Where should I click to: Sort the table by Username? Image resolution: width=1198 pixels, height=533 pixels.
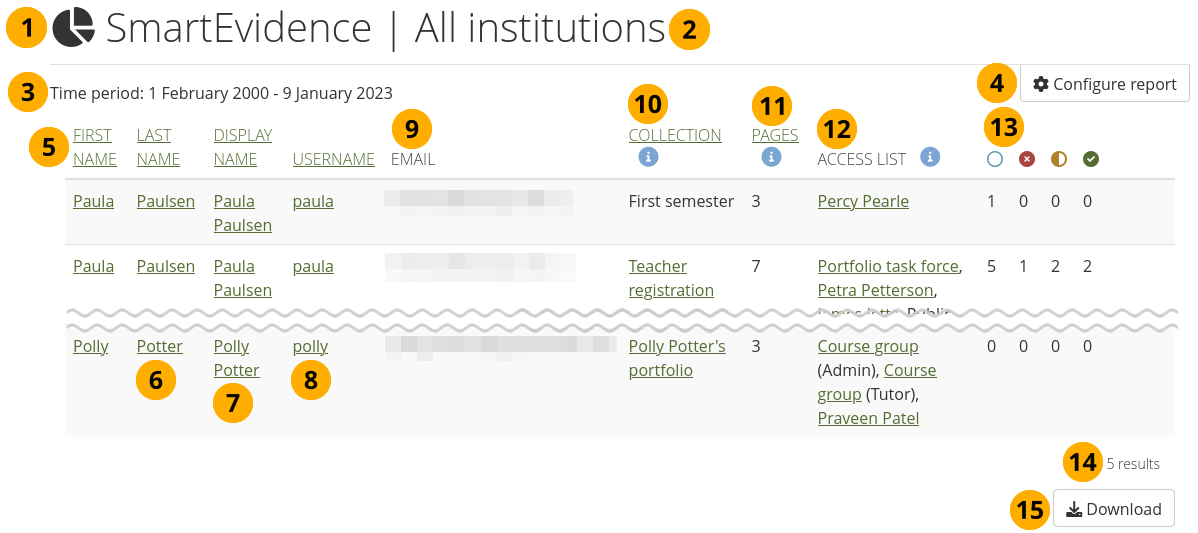[x=333, y=159]
